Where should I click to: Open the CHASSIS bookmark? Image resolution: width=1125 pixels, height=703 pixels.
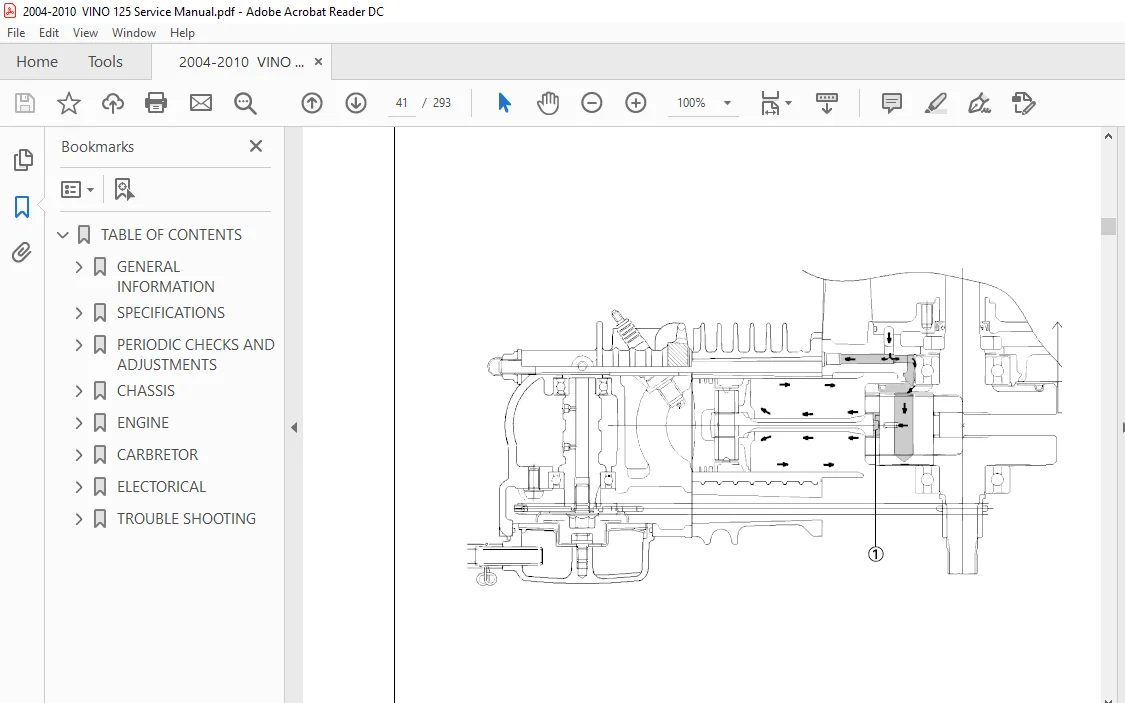coord(146,391)
